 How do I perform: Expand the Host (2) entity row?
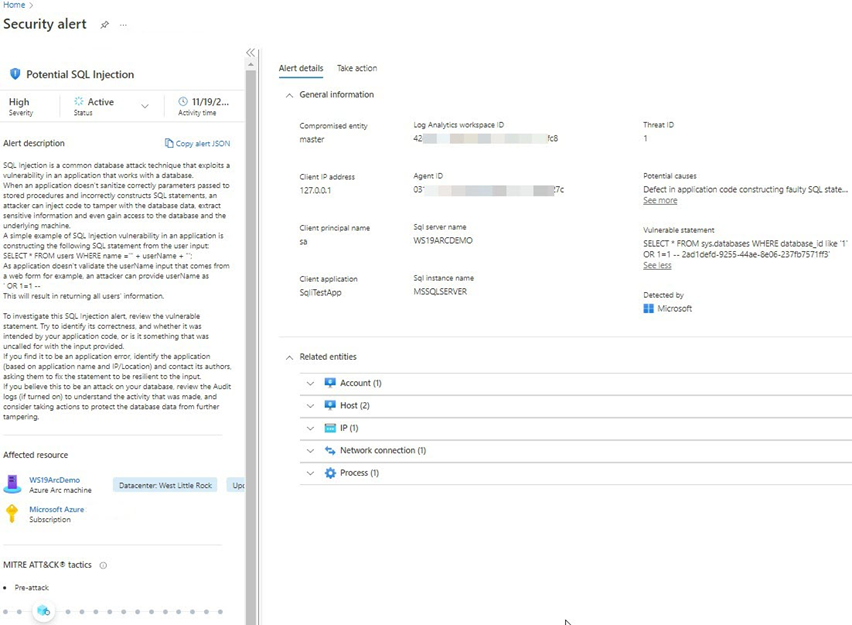[x=311, y=405]
